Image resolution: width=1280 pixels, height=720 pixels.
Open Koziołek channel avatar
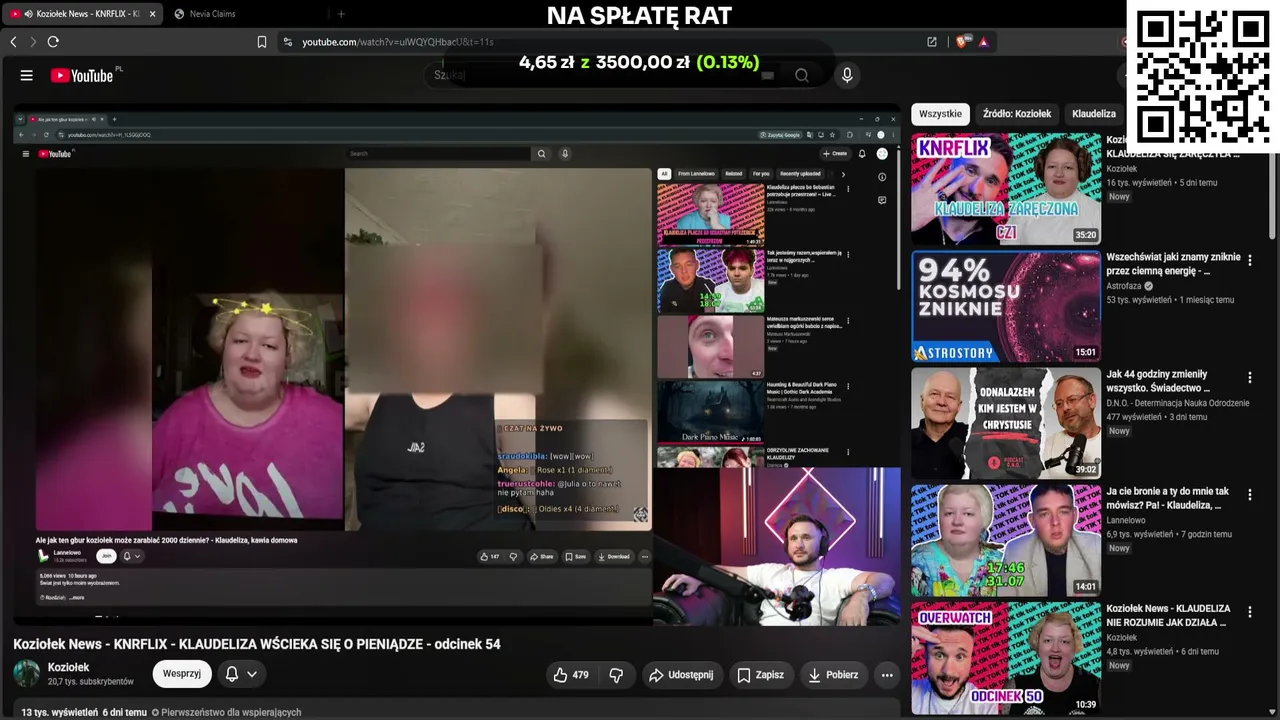27,674
